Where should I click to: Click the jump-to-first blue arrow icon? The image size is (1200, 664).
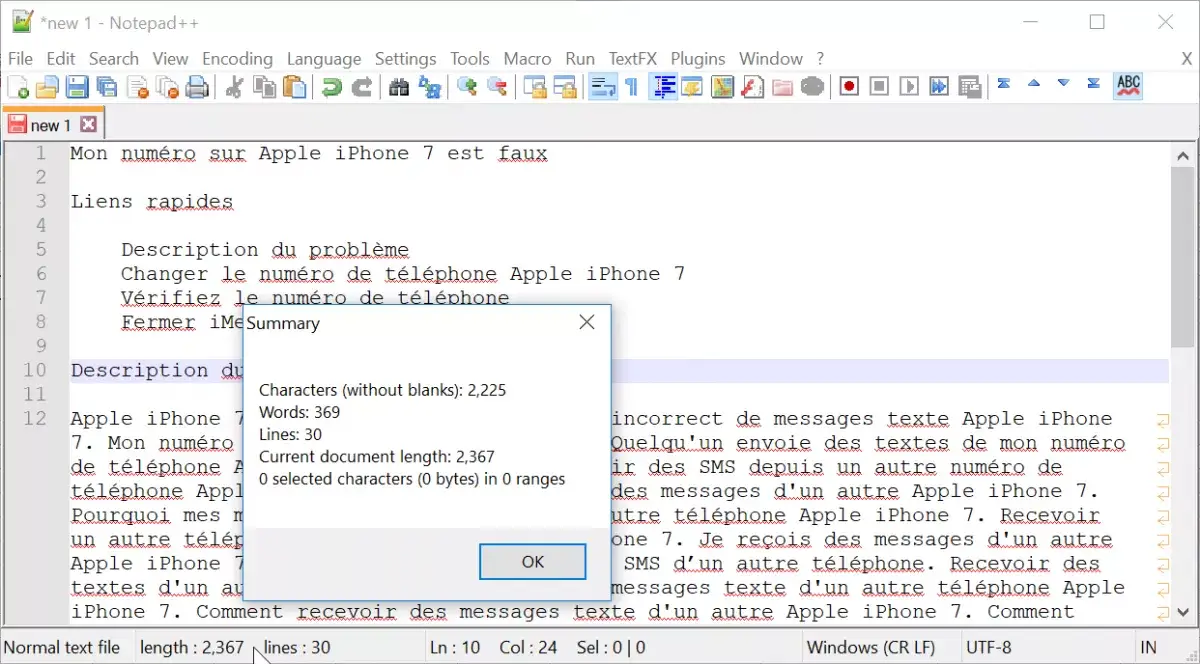point(1004,84)
